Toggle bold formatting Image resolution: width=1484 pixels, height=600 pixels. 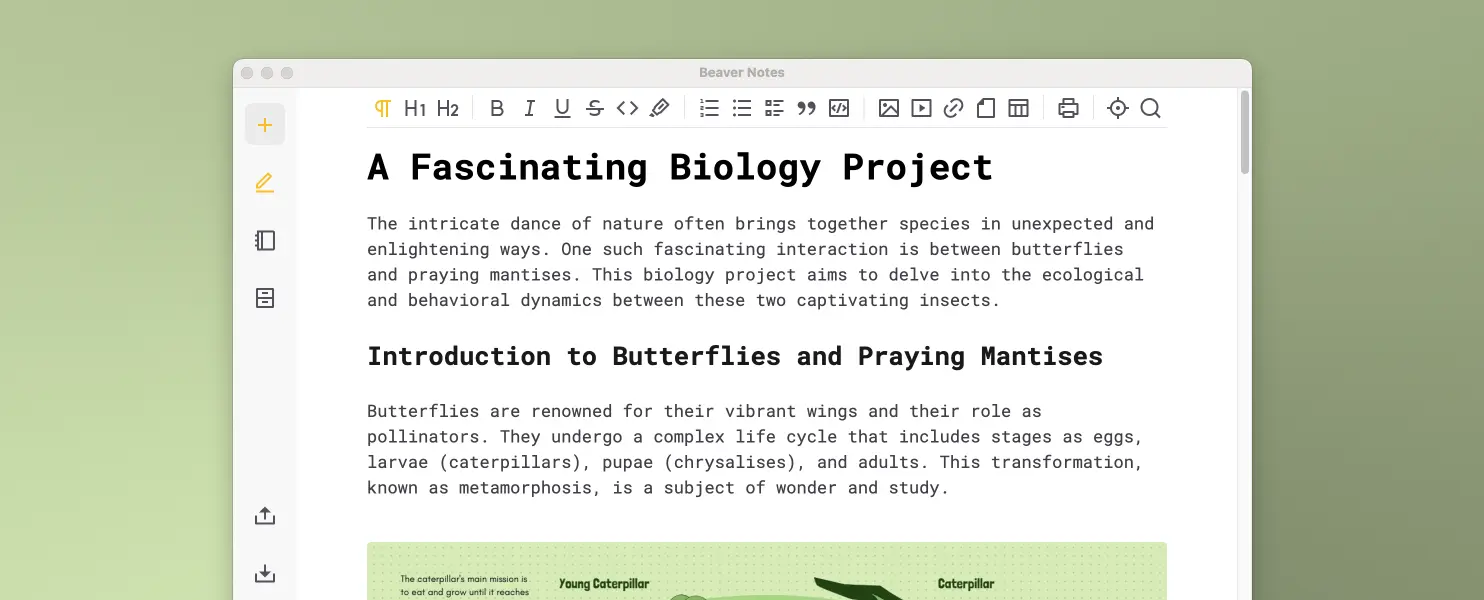pos(497,108)
